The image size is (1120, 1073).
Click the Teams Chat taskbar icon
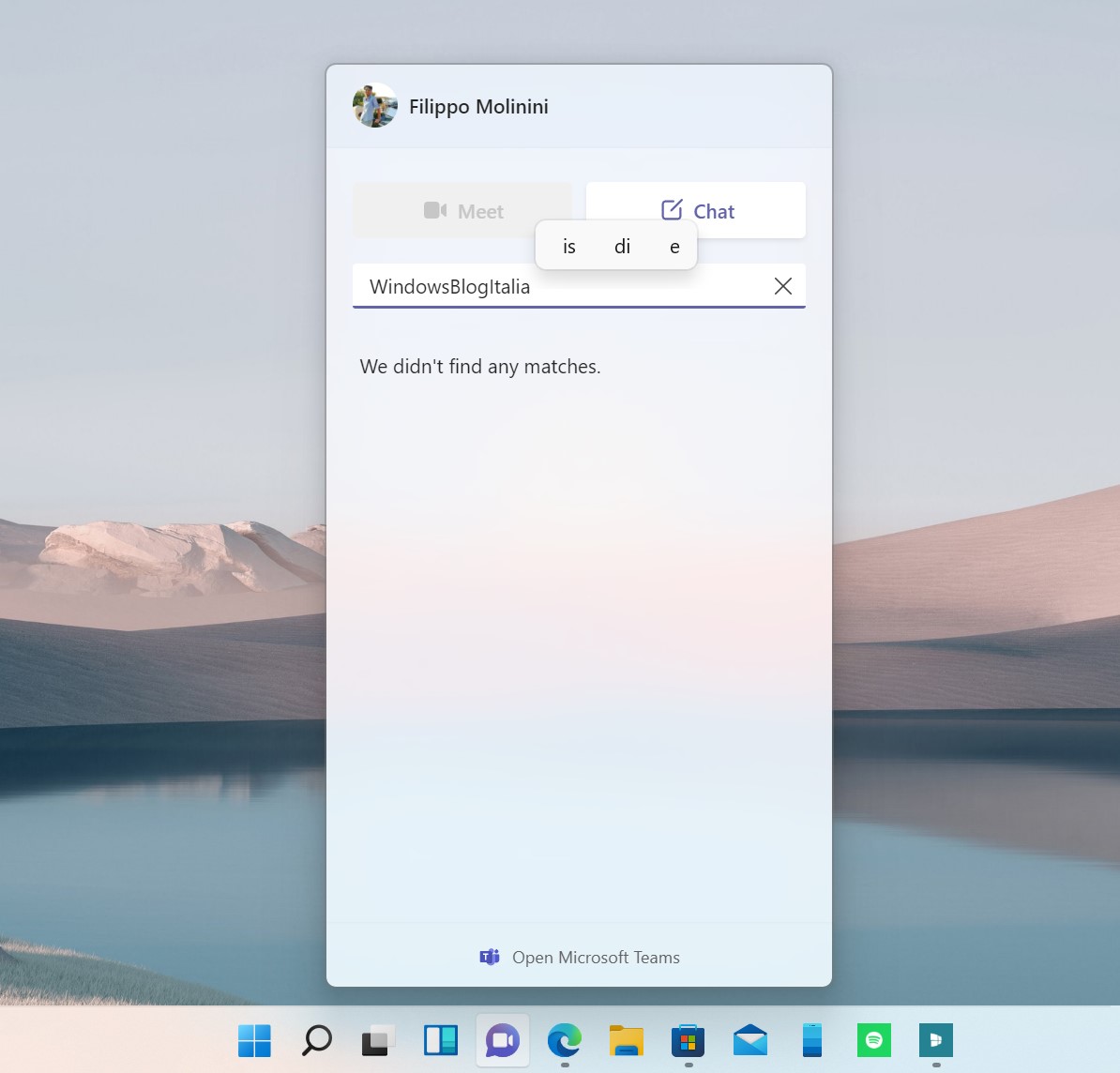(x=503, y=1040)
